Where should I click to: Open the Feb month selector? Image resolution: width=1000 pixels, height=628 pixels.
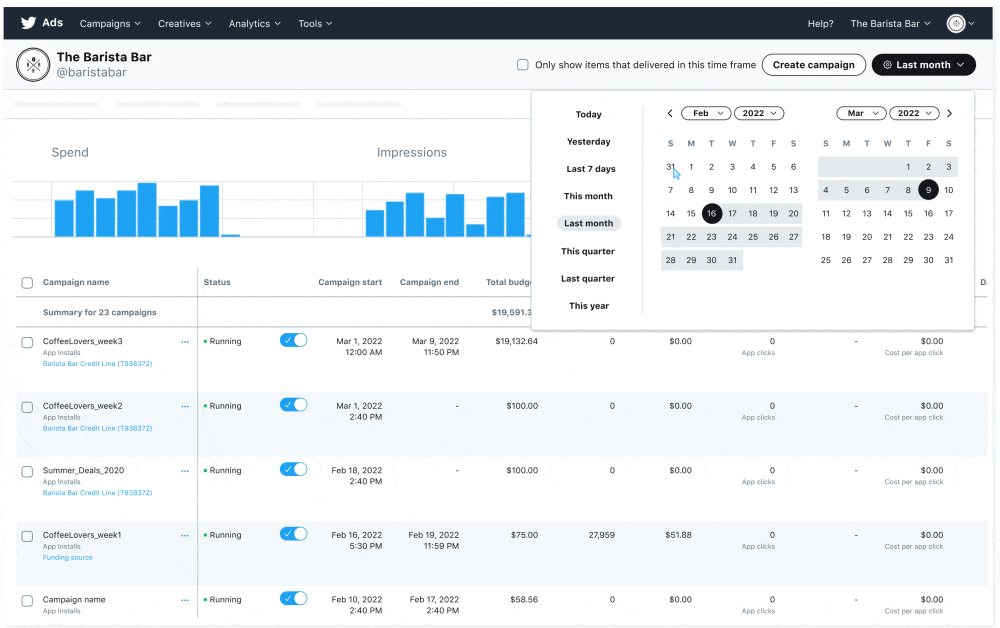click(707, 113)
